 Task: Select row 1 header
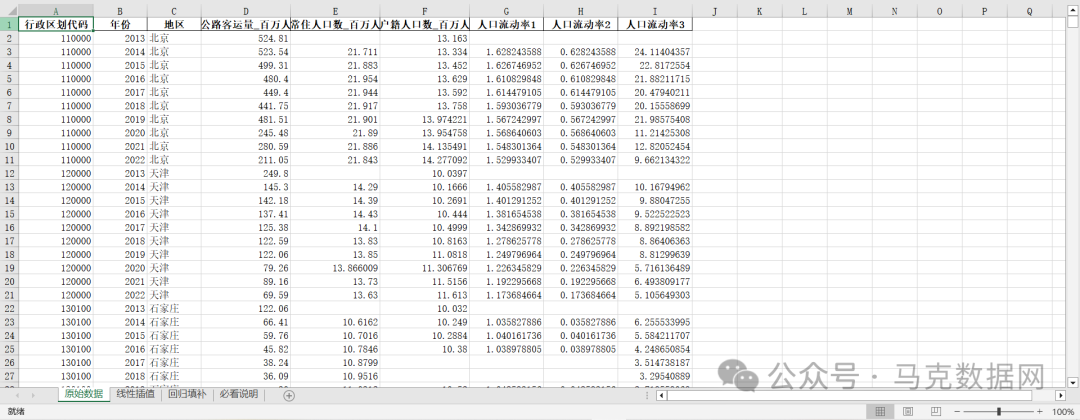(9, 24)
